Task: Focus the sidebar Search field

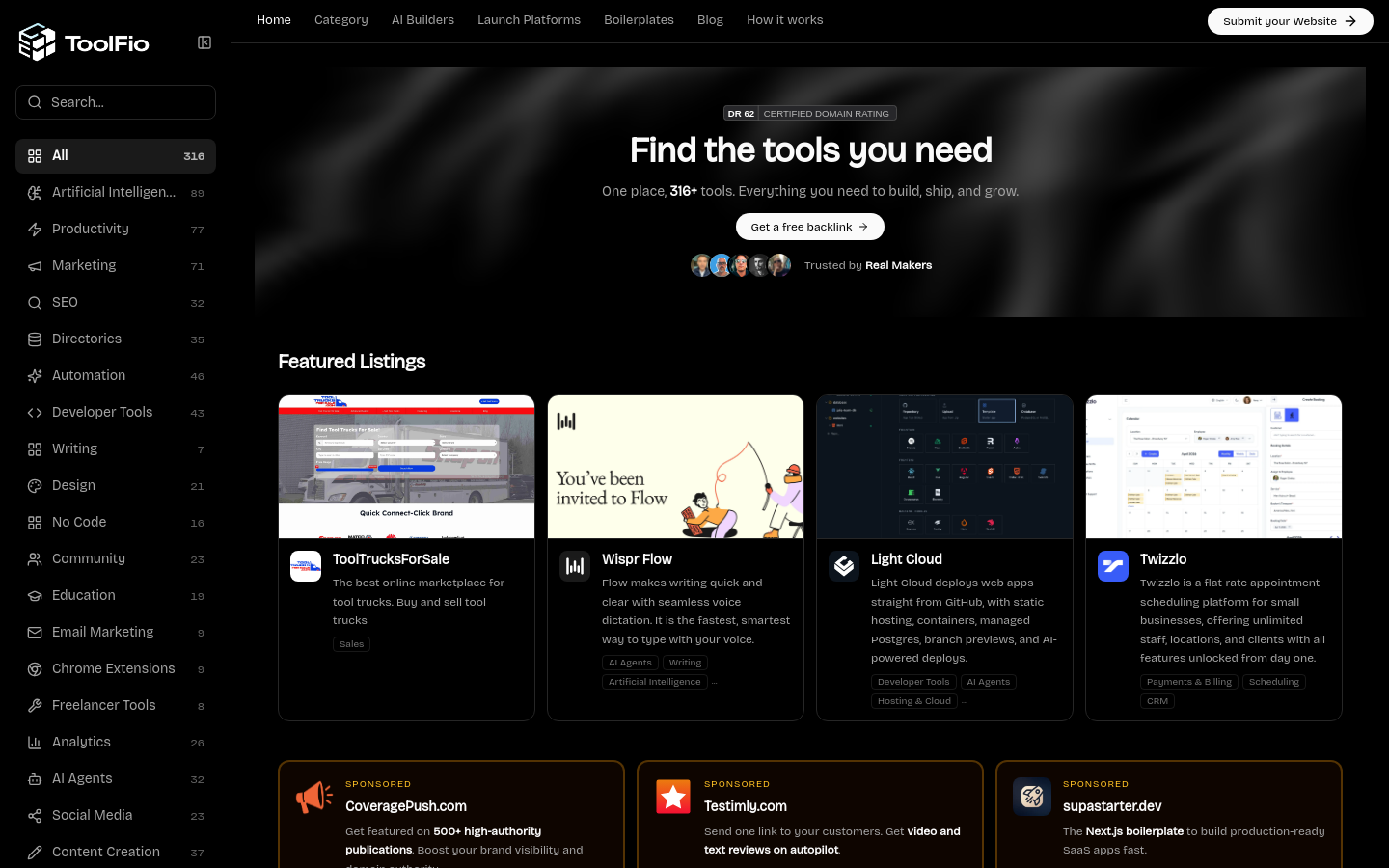Action: pos(116,102)
